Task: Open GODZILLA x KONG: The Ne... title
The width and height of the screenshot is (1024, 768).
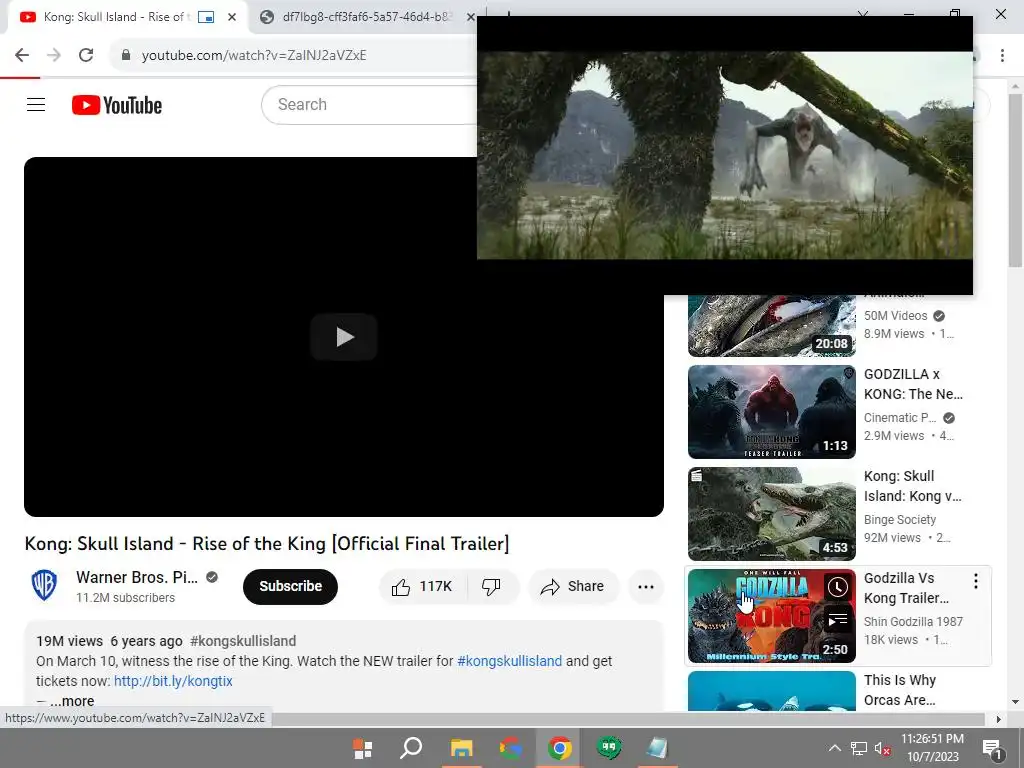Action: tap(913, 384)
